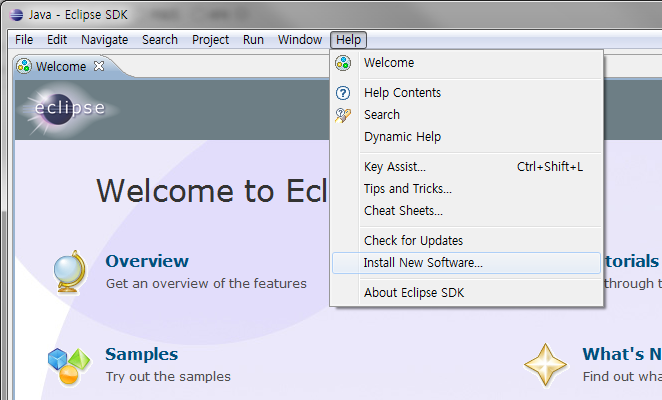
Task: Choose Search in the Help menu
Action: pyautogui.click(x=466, y=114)
